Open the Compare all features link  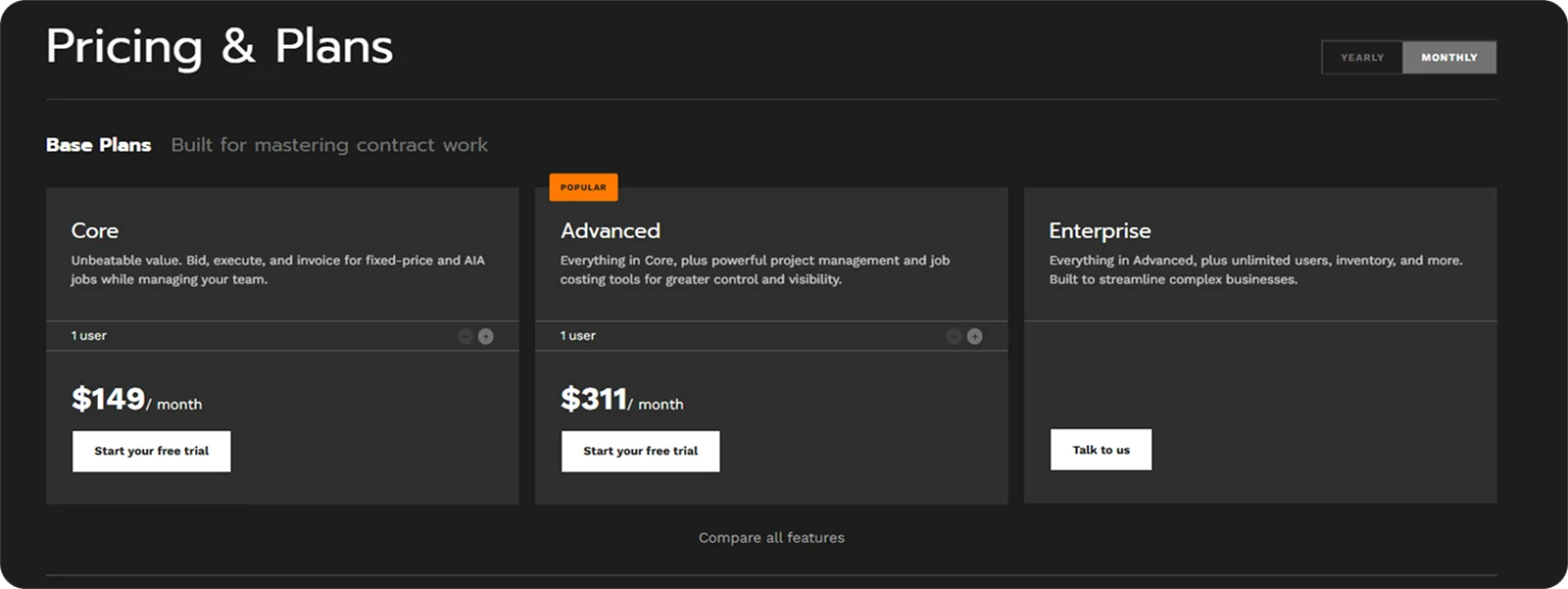click(x=771, y=538)
